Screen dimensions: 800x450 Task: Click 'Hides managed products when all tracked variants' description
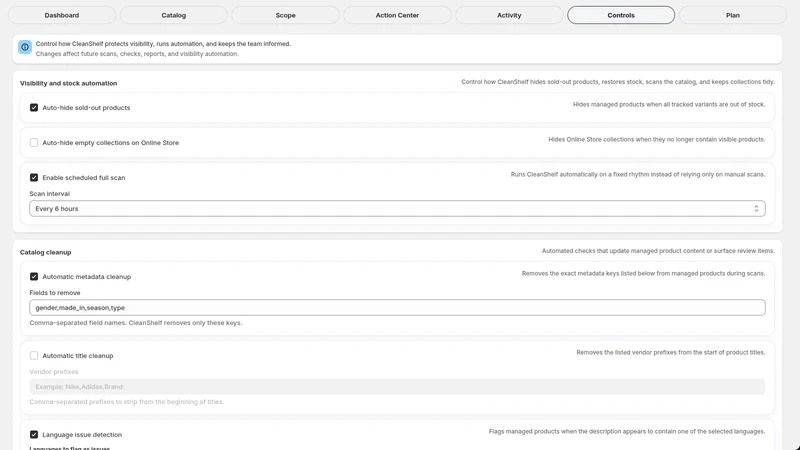pyautogui.click(x=669, y=105)
